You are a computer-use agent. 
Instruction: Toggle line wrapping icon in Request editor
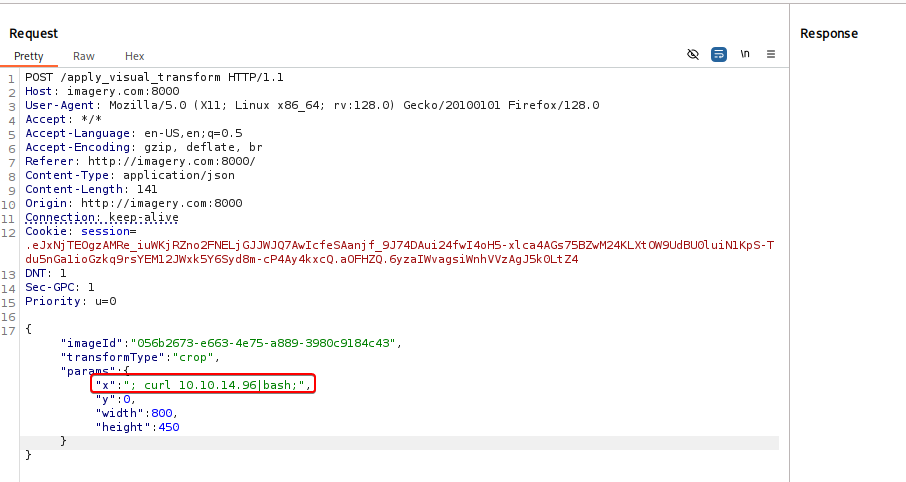click(719, 54)
